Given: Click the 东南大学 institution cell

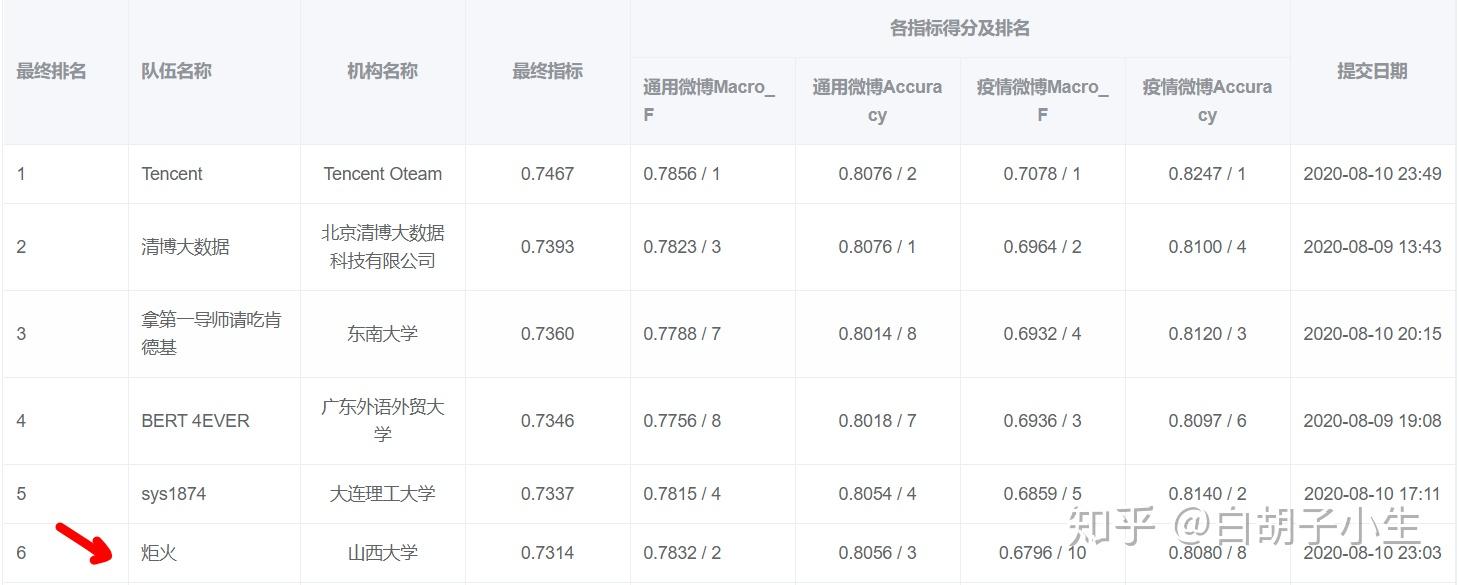Looking at the screenshot, I should coord(383,333).
